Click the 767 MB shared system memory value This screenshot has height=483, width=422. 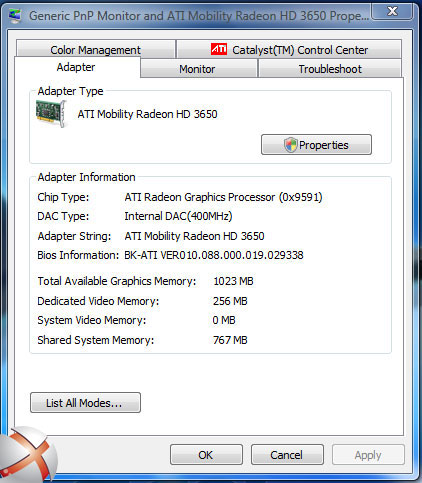[x=230, y=340]
